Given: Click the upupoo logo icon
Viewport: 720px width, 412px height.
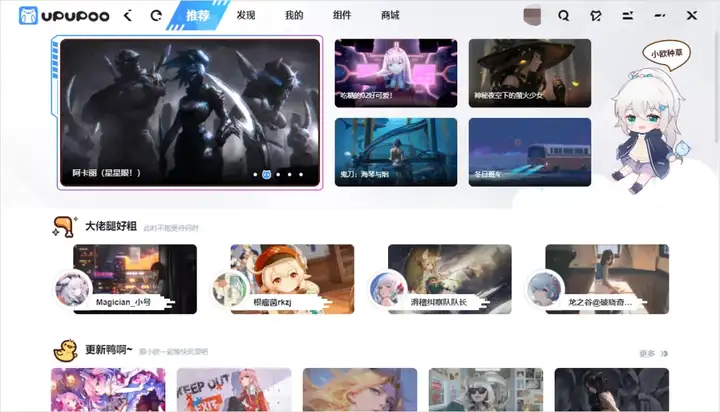Looking at the screenshot, I should pos(28,16).
